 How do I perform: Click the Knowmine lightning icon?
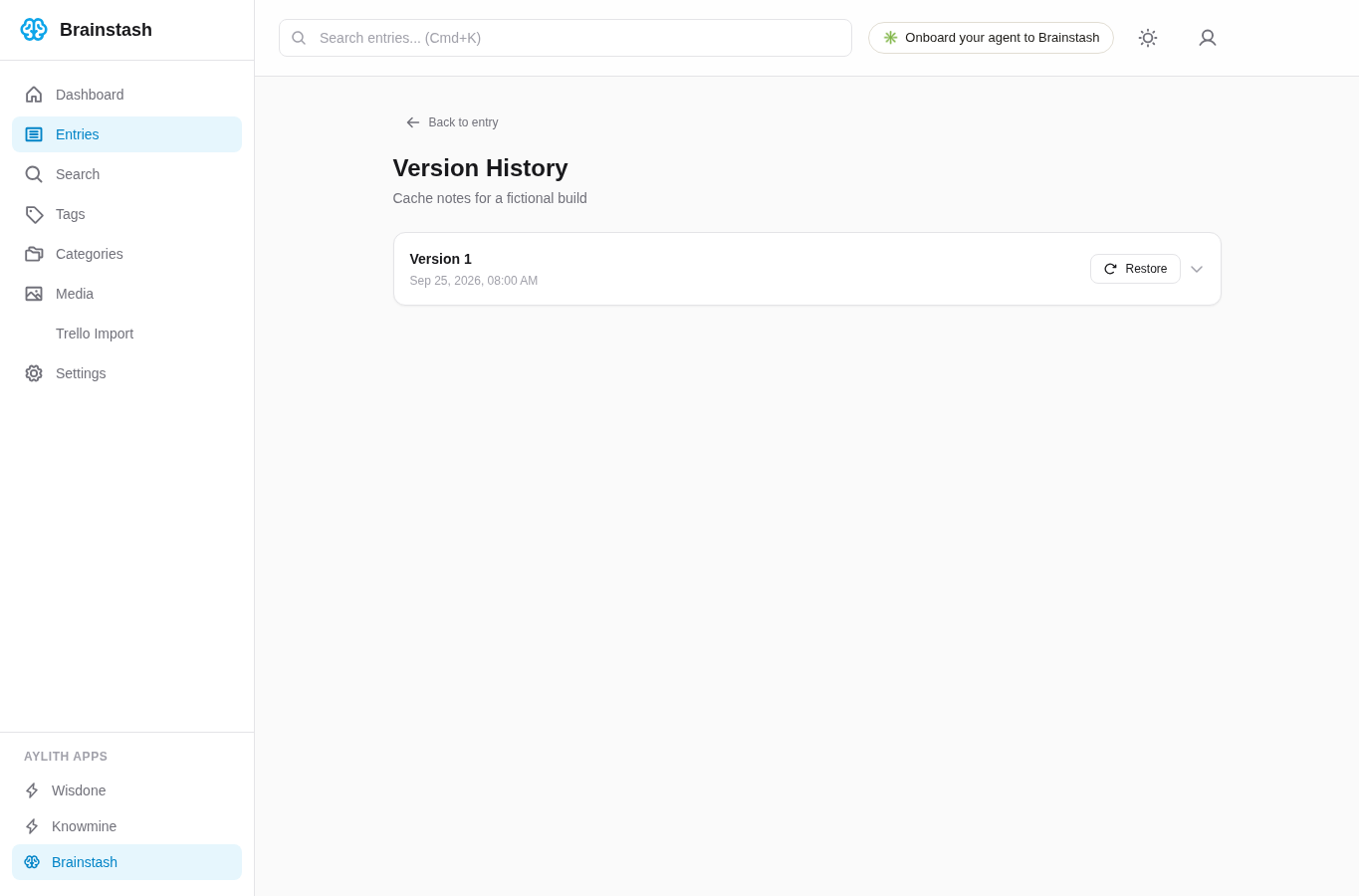click(32, 826)
